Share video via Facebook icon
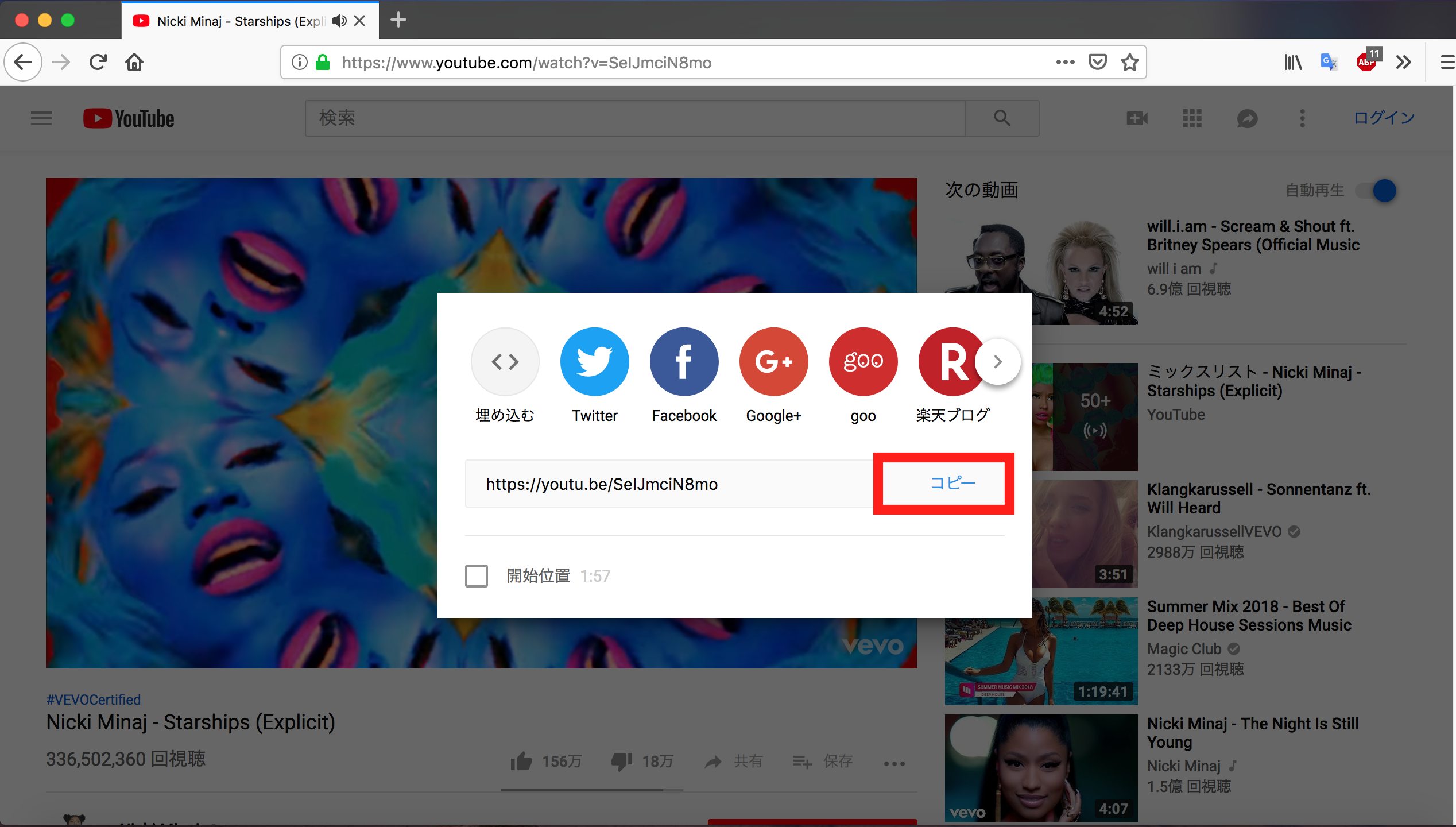This screenshot has height=827, width=1456. click(x=684, y=362)
